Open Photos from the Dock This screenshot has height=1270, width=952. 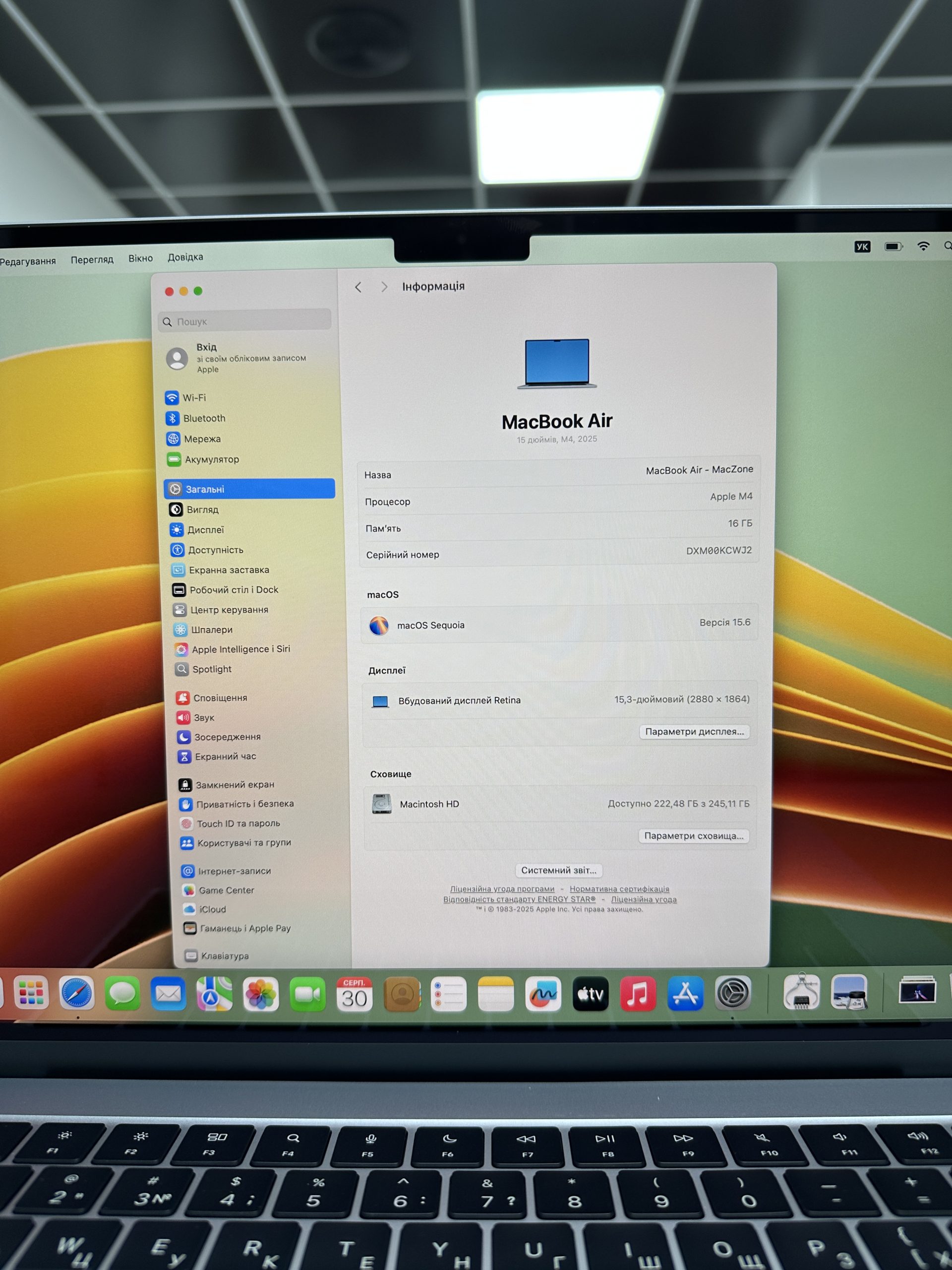pyautogui.click(x=260, y=994)
